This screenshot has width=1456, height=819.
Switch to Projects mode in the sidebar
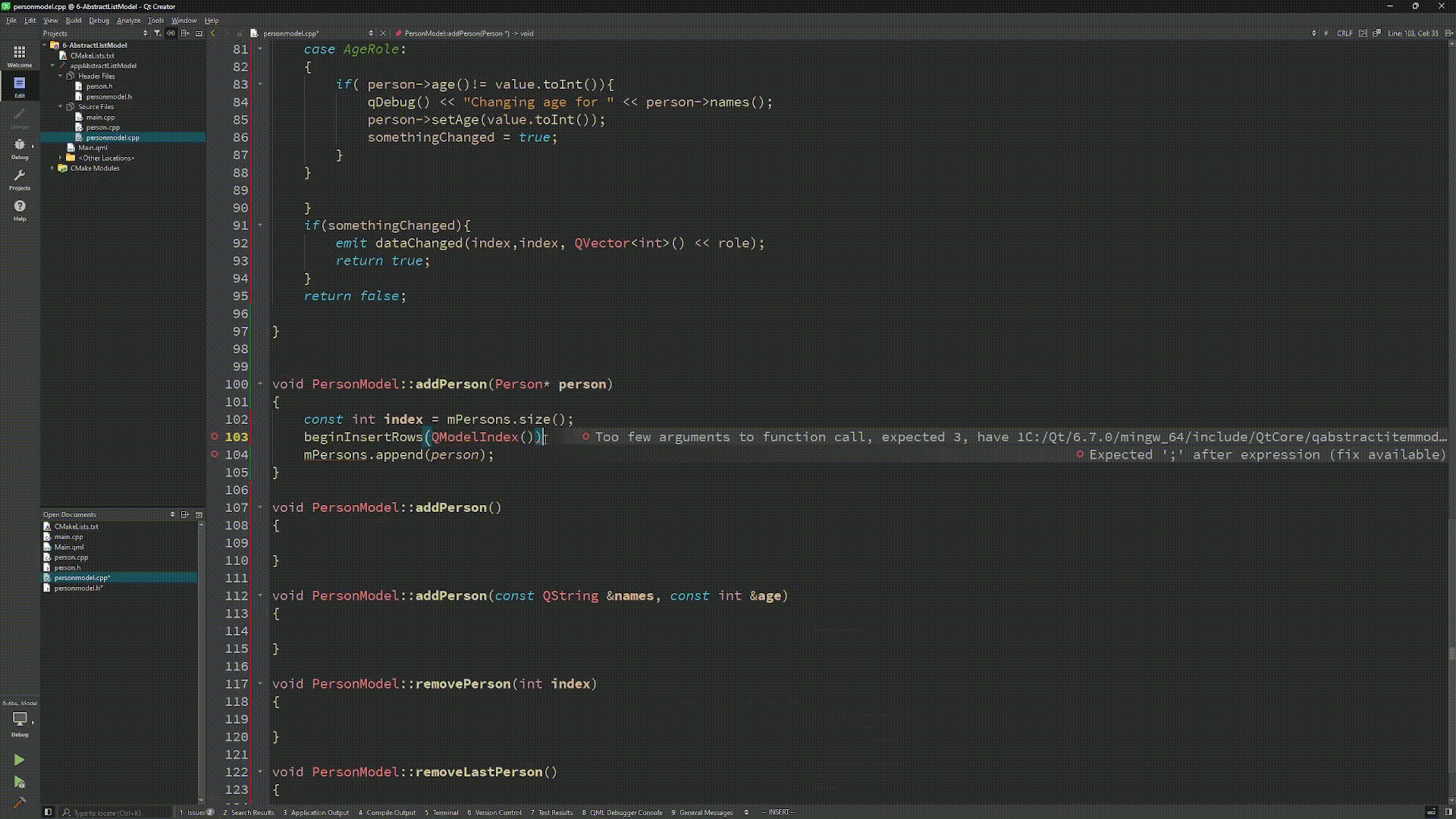[x=19, y=178]
